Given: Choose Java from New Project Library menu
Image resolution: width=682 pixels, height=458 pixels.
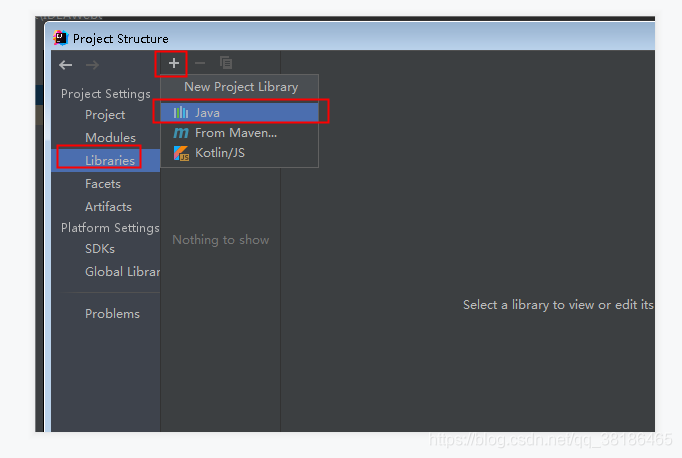Looking at the screenshot, I should coord(240,113).
